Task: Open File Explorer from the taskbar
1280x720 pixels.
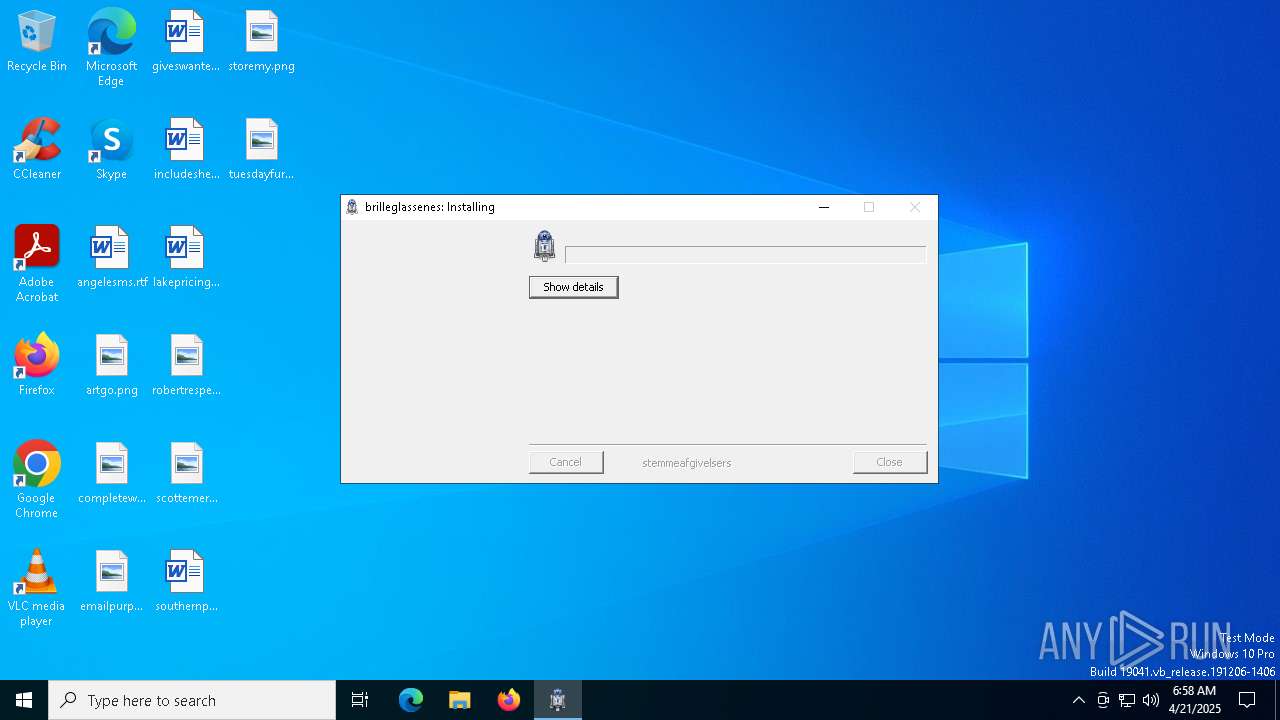Action: click(460, 700)
